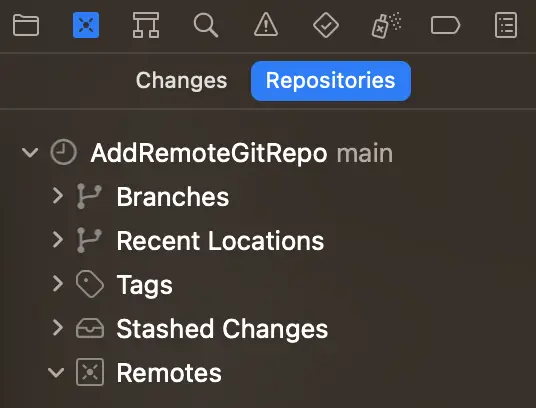Show the Issue navigator warning icon
The image size is (536, 408).
coord(266,25)
